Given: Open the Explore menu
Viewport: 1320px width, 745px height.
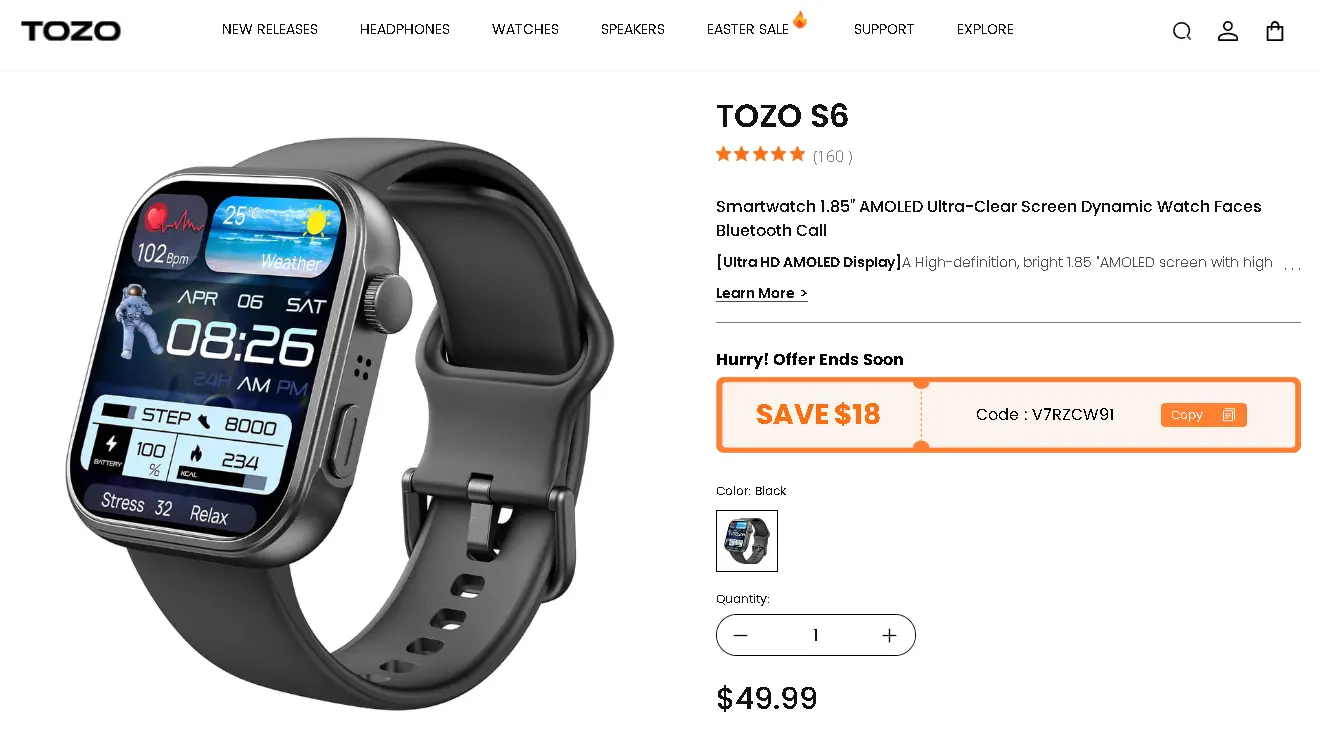Looking at the screenshot, I should [985, 29].
